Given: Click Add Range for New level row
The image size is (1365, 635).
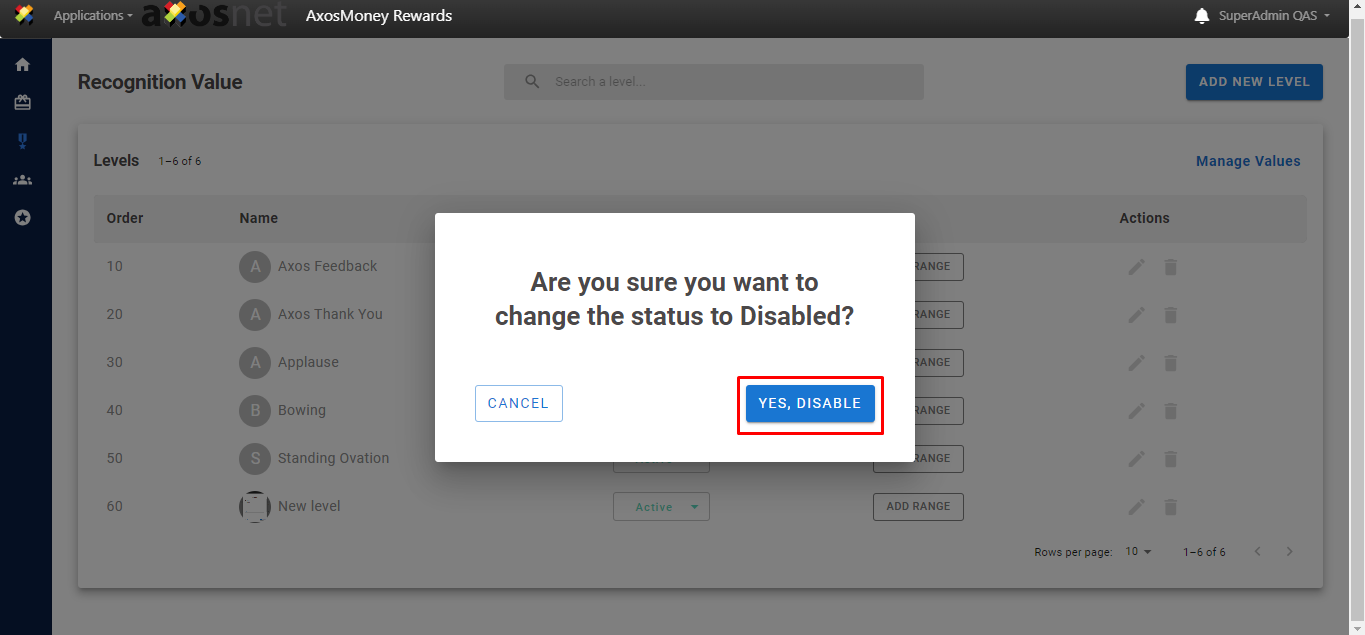Looking at the screenshot, I should [918, 507].
